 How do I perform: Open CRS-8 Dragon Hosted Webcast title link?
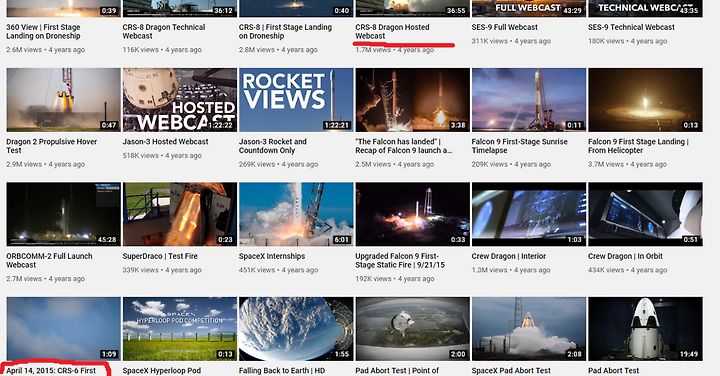[392, 32]
